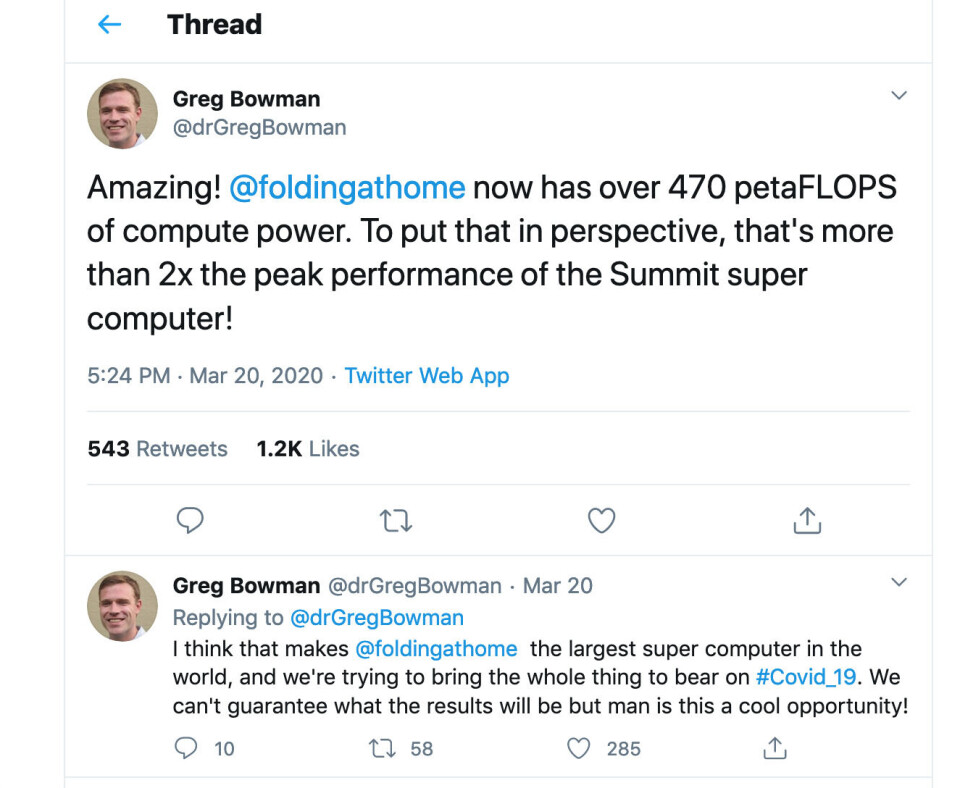The width and height of the screenshot is (960, 788).
Task: Expand the reply tweet's chevron menu
Action: [x=899, y=582]
